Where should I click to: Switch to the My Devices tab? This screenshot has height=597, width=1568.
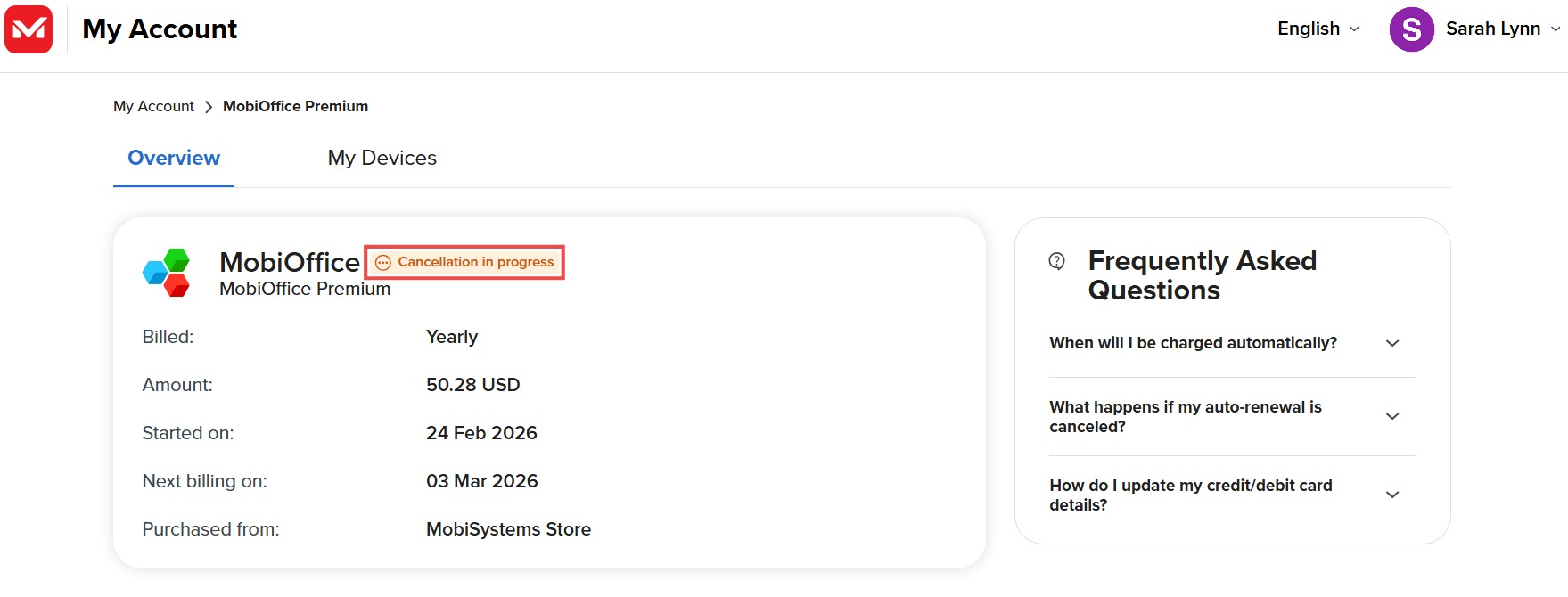point(382,158)
